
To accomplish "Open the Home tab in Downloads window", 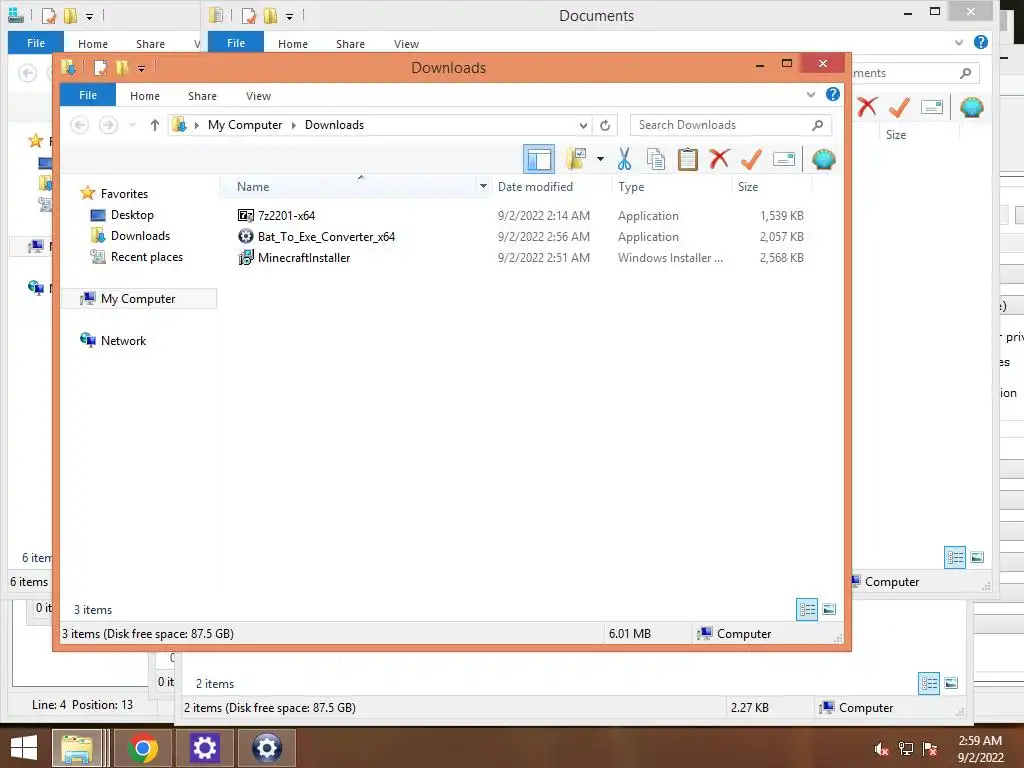I will pos(145,96).
